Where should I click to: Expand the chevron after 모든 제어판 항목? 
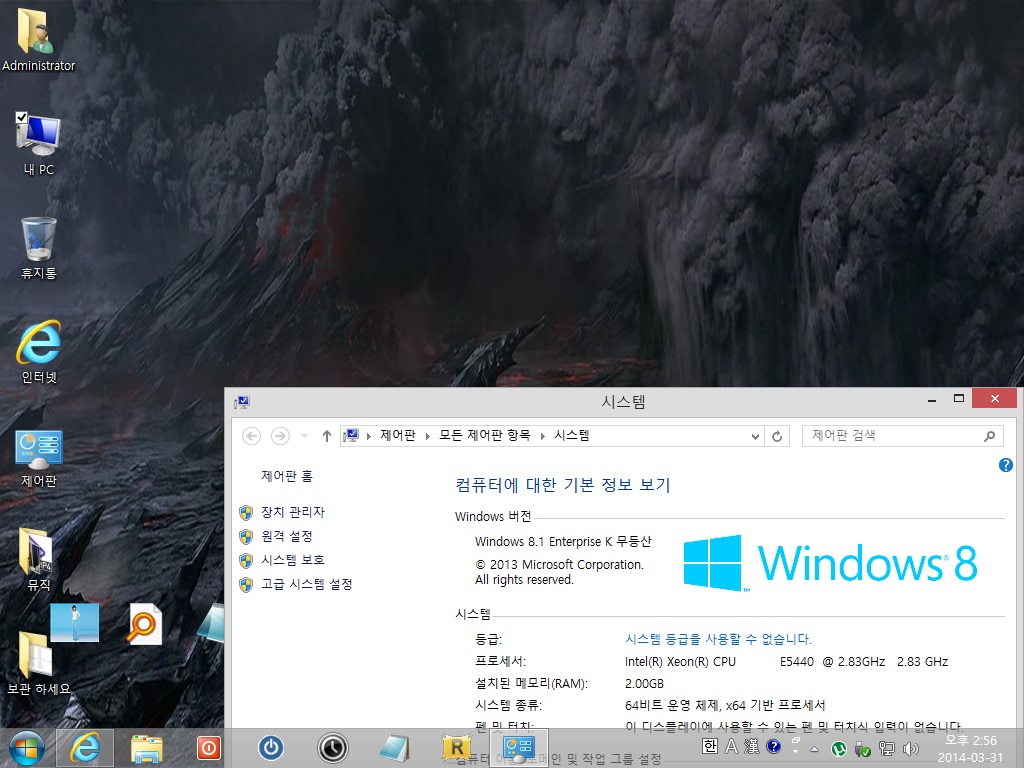(x=542, y=436)
